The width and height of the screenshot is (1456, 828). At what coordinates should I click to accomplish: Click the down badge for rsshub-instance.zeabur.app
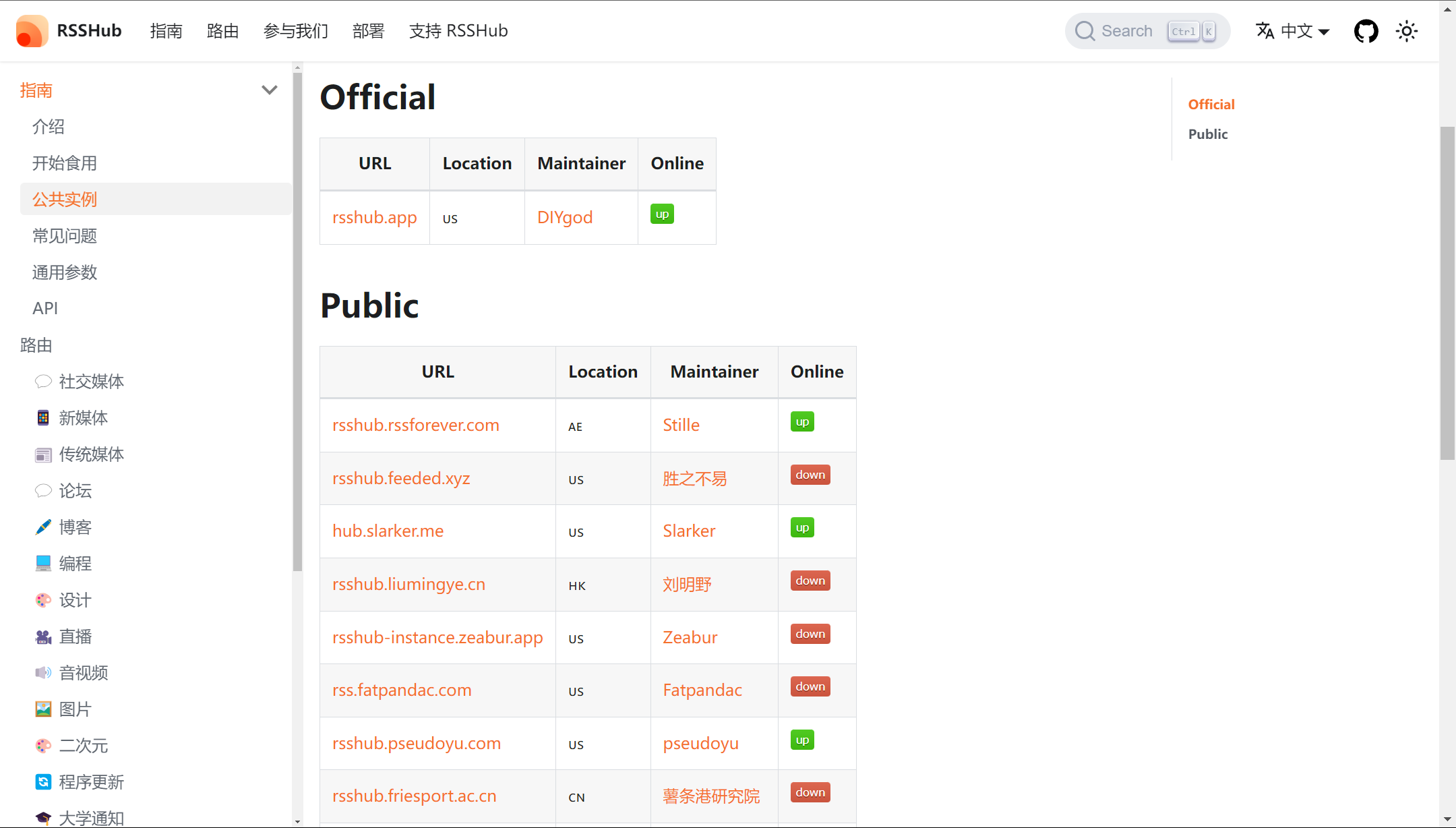810,634
